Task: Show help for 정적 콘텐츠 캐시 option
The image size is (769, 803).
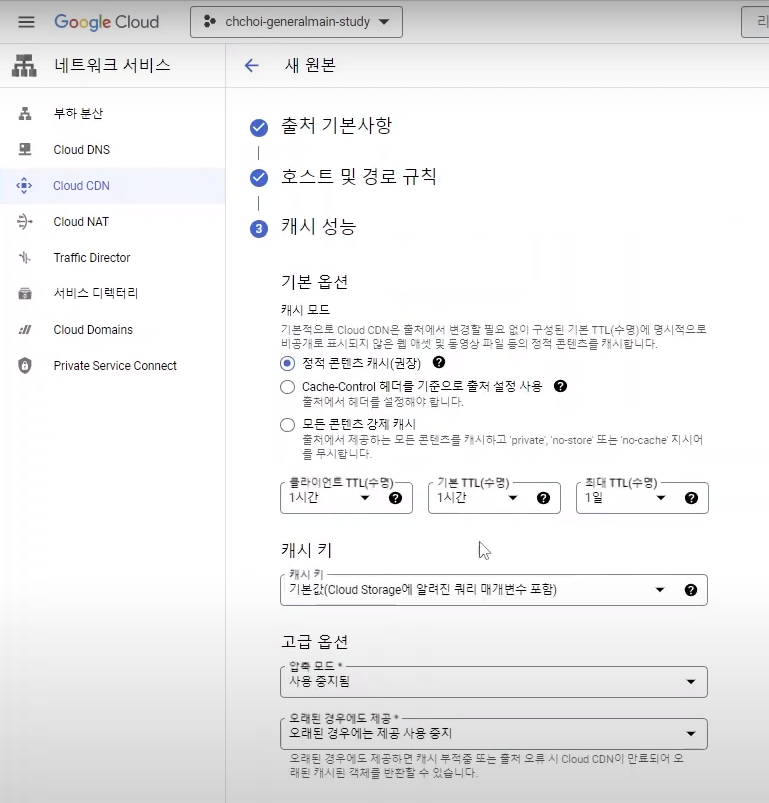Action: click(439, 363)
